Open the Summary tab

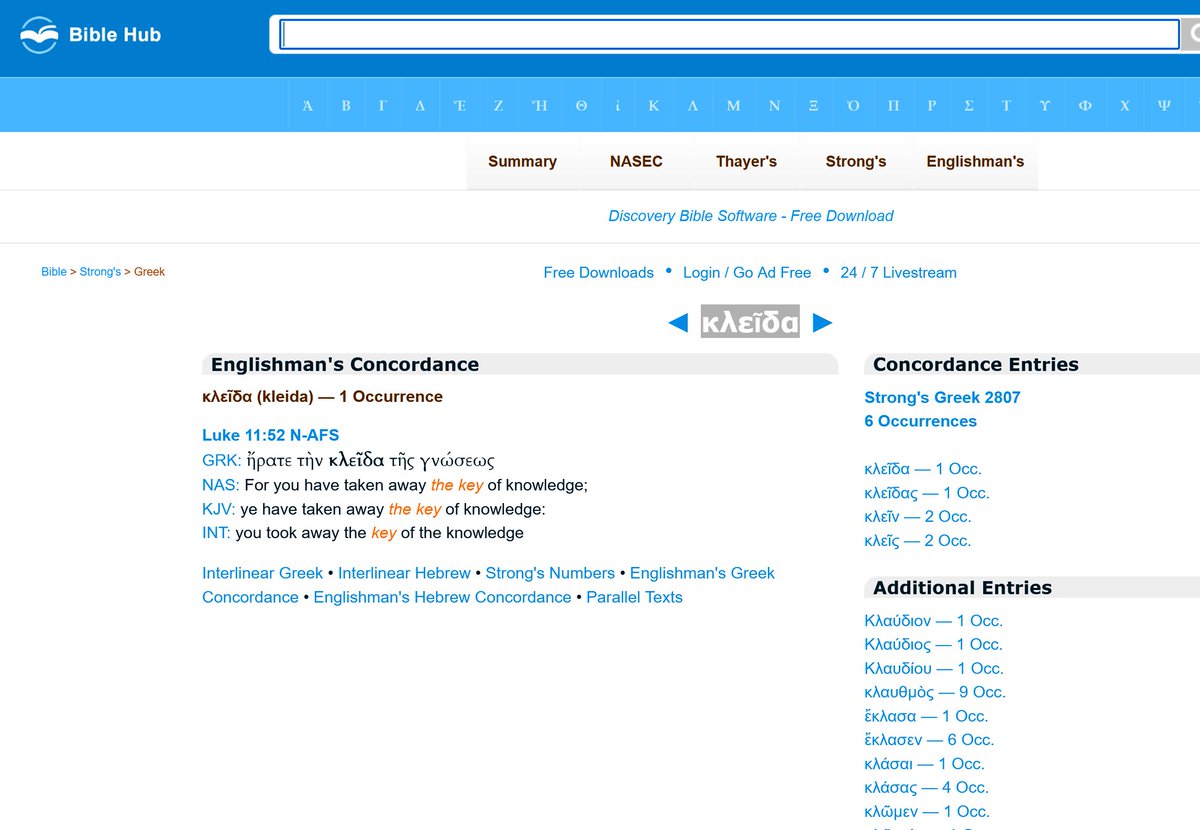522,161
